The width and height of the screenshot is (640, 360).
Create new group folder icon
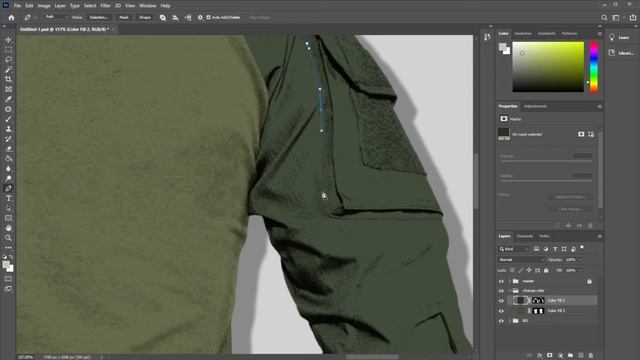[570, 356]
